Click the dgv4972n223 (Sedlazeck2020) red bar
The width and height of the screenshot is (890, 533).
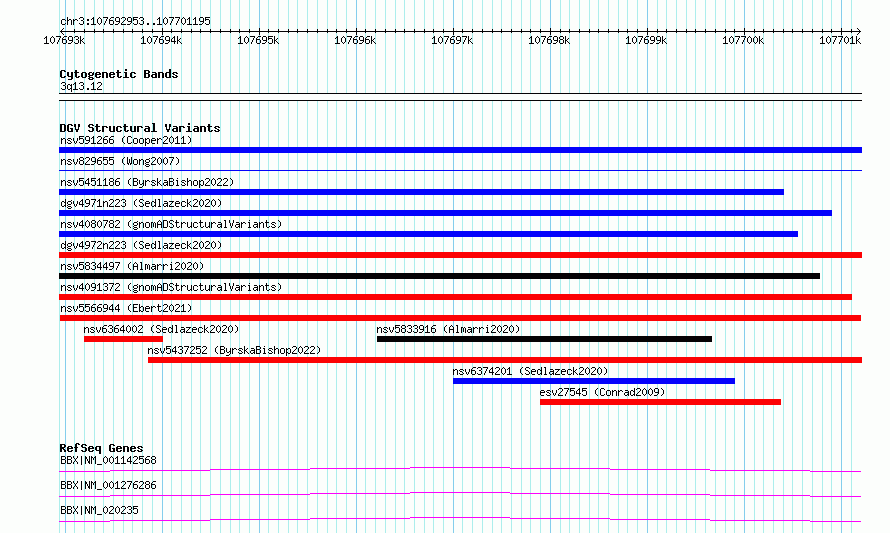pos(460,255)
